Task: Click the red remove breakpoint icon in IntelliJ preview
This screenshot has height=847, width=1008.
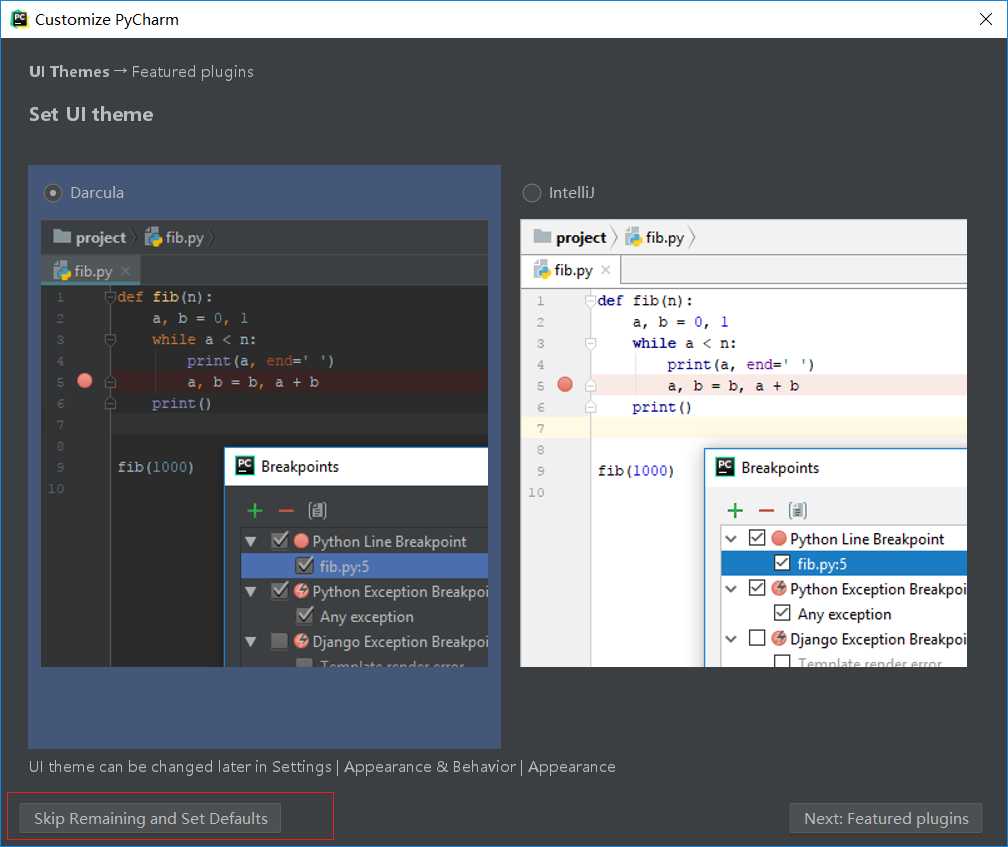Action: pos(766,511)
